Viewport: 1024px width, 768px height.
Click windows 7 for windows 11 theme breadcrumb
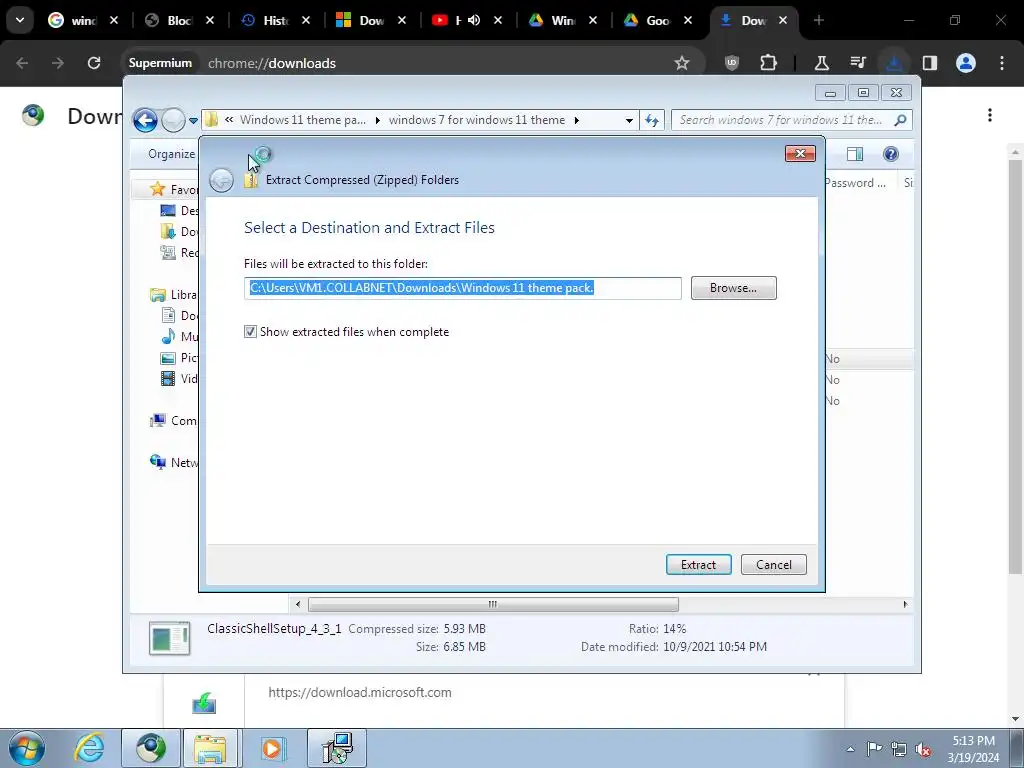(476, 120)
